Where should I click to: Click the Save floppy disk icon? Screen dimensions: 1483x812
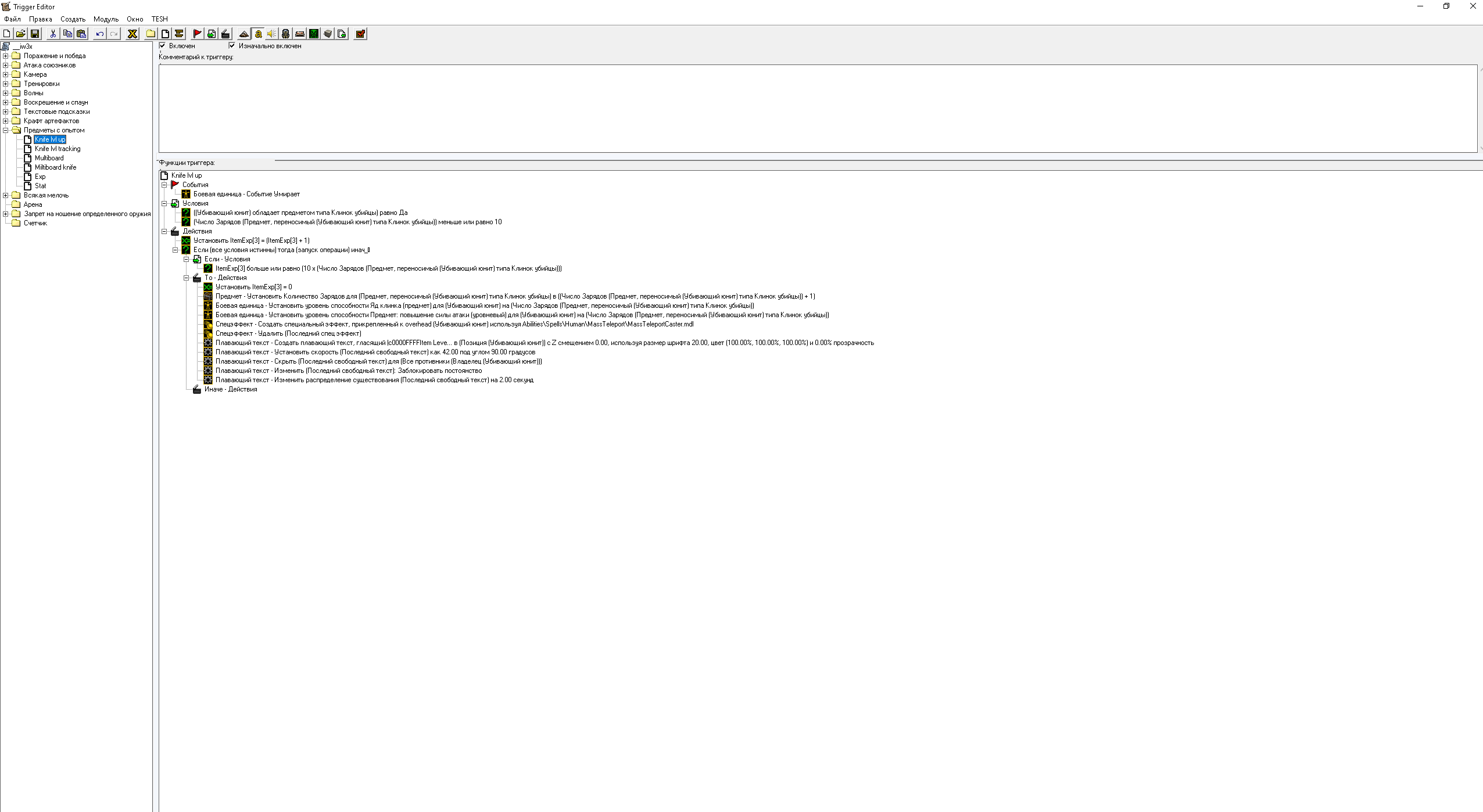pos(35,34)
